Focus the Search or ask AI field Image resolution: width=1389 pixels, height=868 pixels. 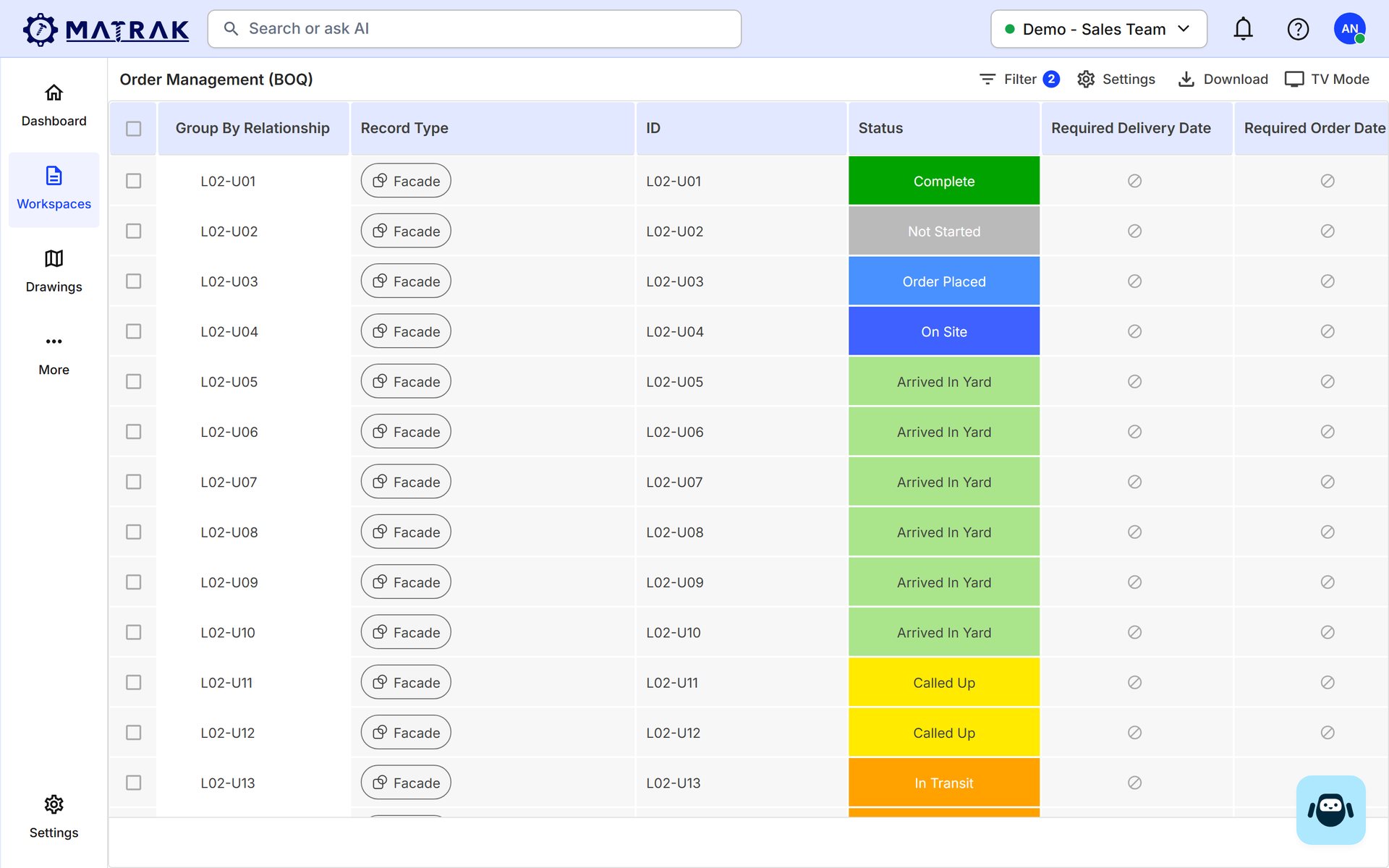point(475,29)
